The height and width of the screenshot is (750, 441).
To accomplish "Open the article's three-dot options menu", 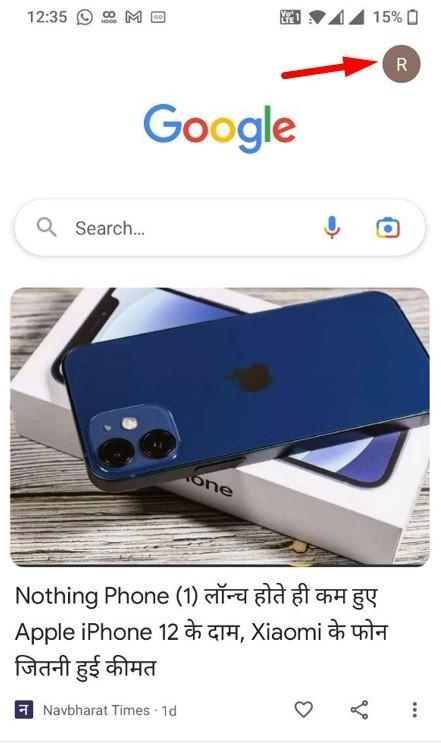I will point(414,710).
